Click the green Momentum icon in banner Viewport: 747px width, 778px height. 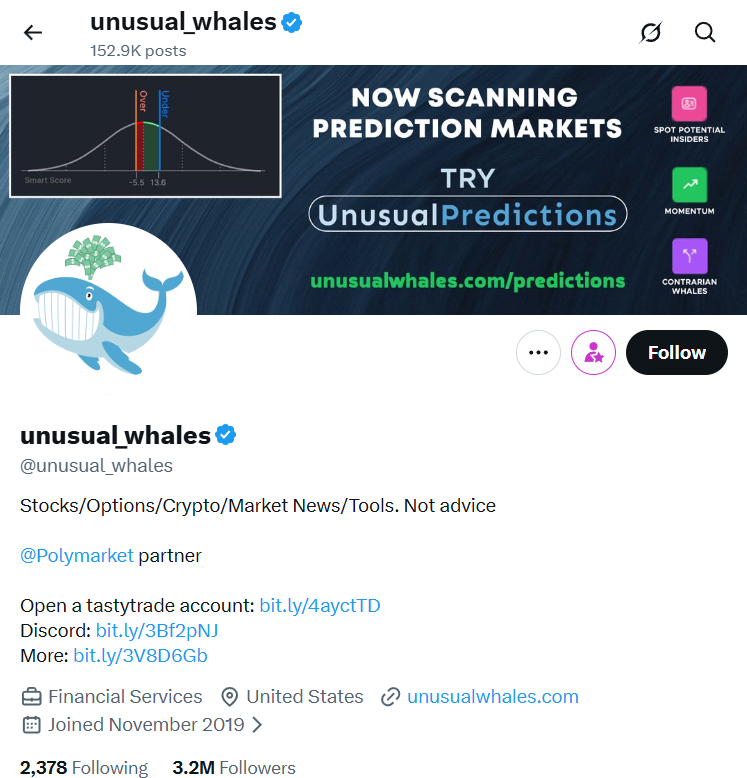pyautogui.click(x=689, y=184)
